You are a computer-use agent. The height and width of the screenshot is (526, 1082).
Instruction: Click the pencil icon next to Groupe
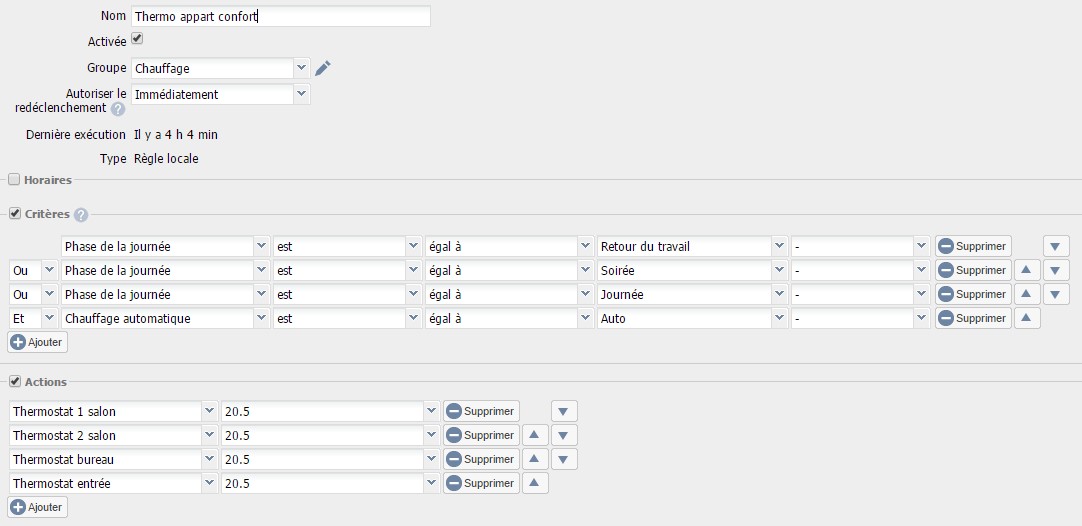[322, 68]
